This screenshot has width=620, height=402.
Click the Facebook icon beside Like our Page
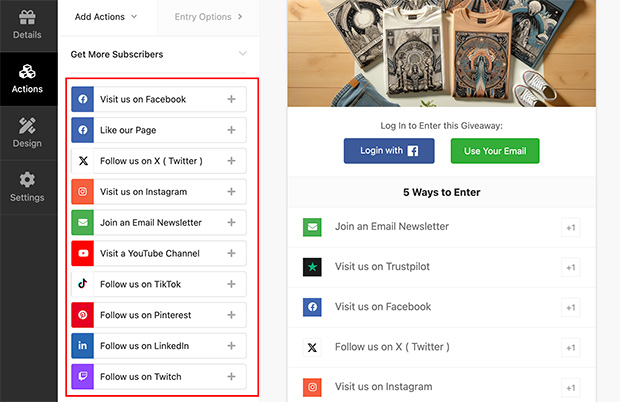click(83, 130)
